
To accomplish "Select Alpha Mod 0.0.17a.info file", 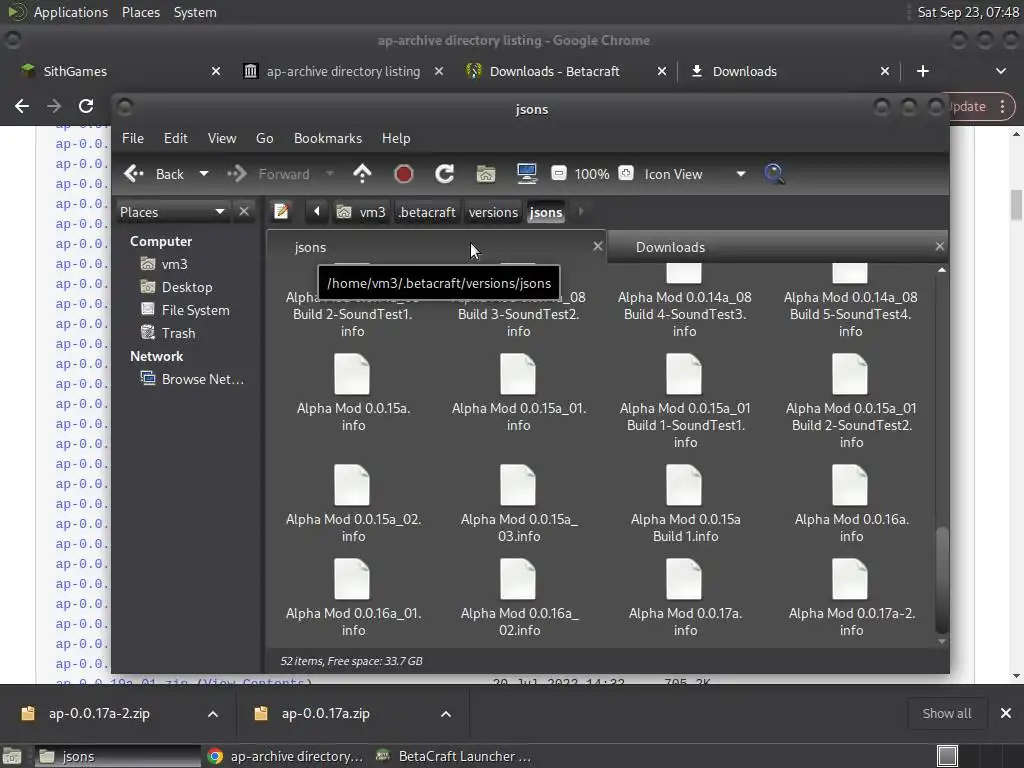I will pyautogui.click(x=684, y=598).
